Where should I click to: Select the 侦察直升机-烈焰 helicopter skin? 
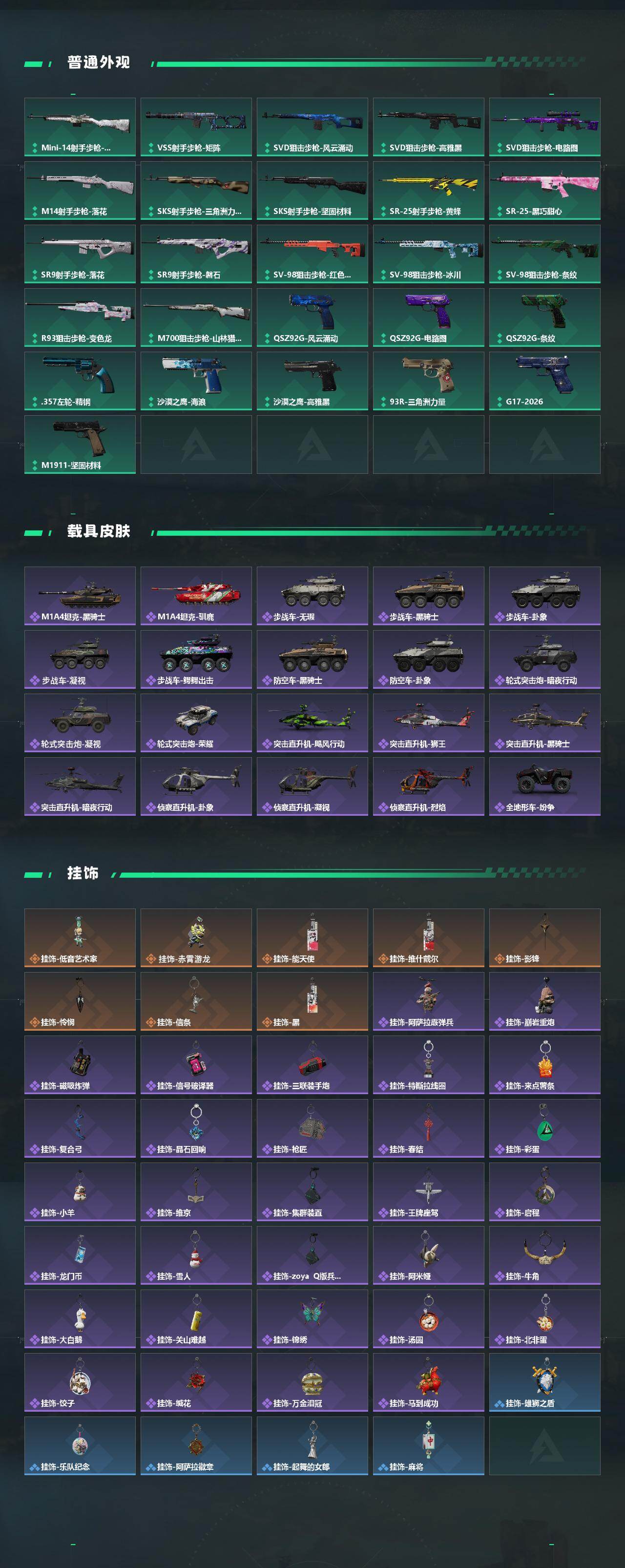428,786
